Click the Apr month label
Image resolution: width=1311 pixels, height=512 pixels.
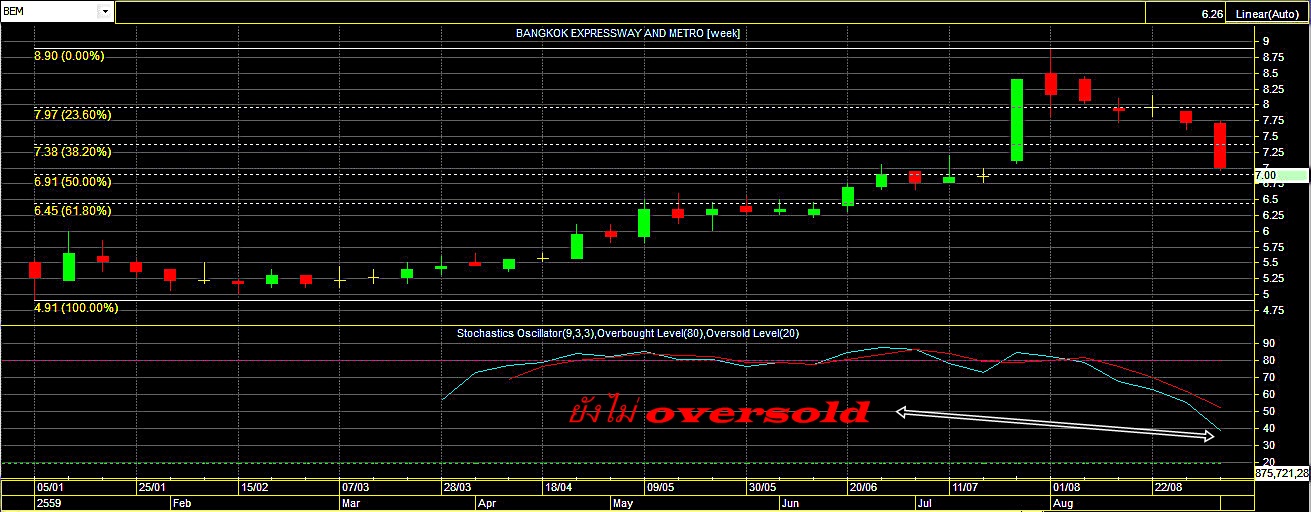[486, 503]
